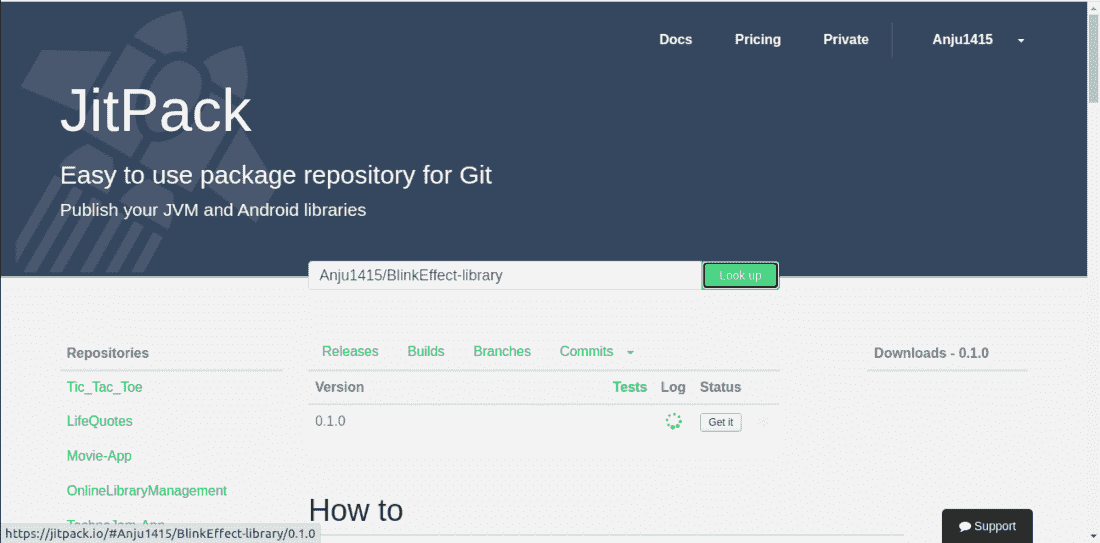This screenshot has width=1100, height=543.
Task: Open the Commits dropdown caret
Action: (x=630, y=353)
